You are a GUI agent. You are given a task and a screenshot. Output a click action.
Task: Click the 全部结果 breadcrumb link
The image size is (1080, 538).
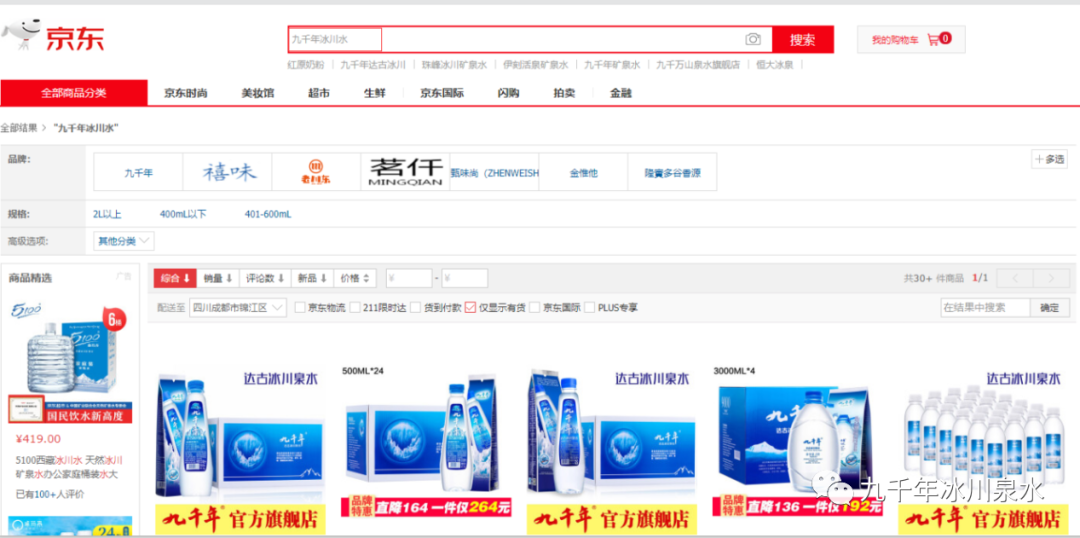19,128
